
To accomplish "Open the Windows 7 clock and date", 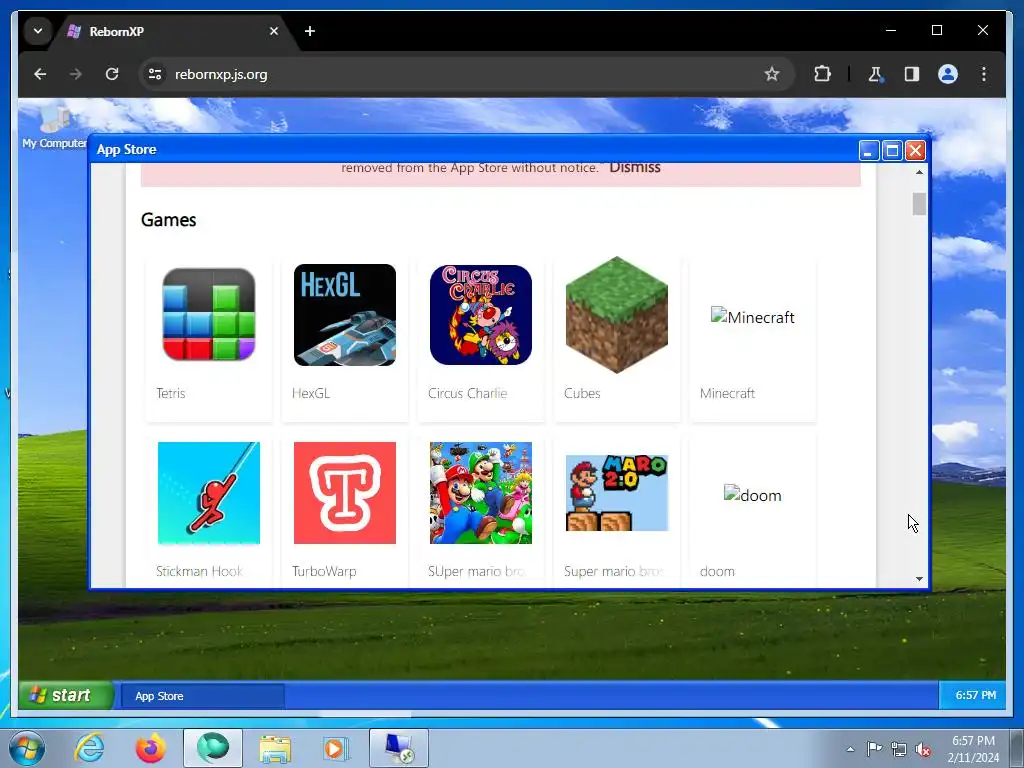I will (973, 749).
